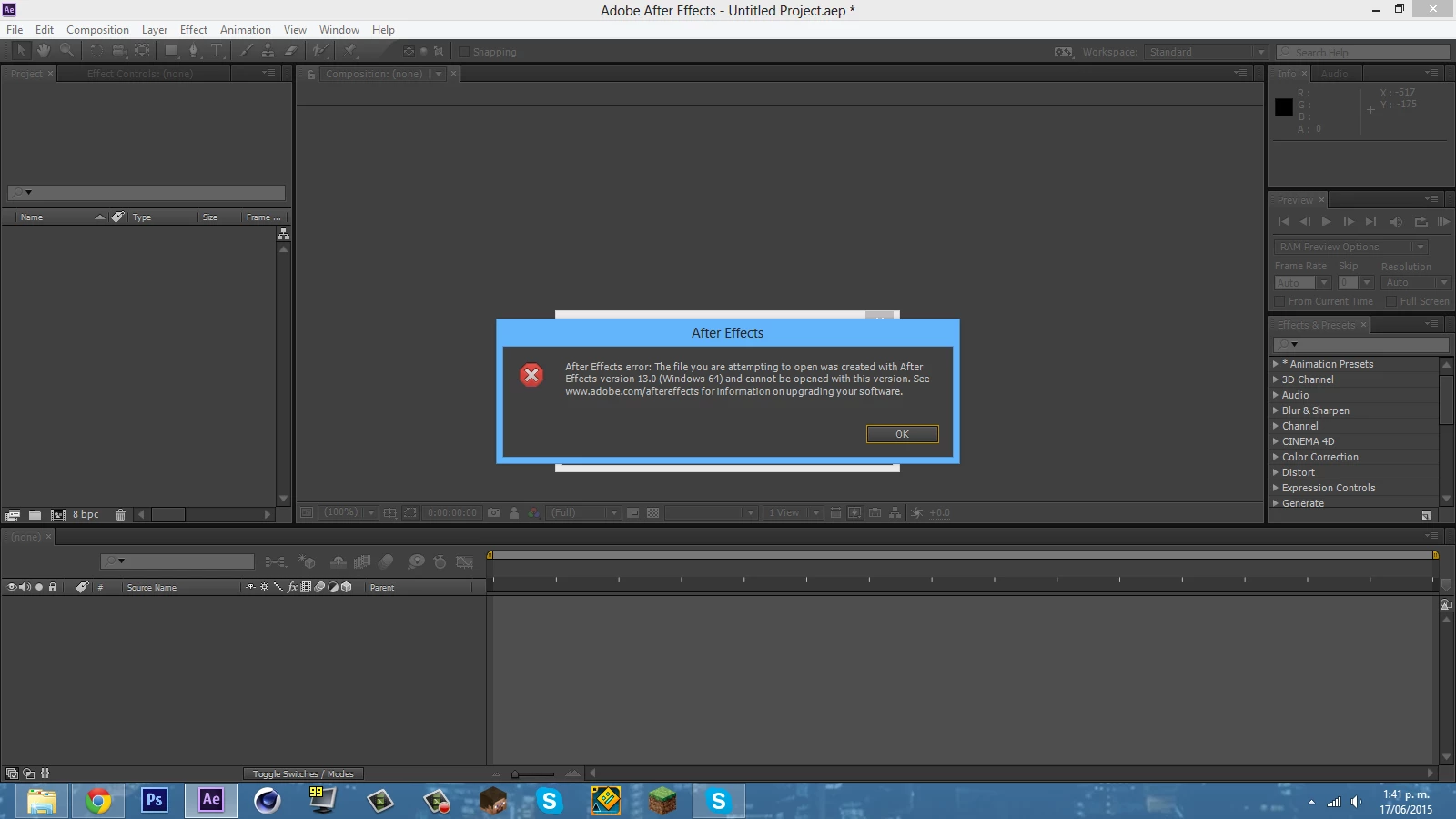Click the timeline zoom slider
1456x819 pixels.
pos(534,773)
